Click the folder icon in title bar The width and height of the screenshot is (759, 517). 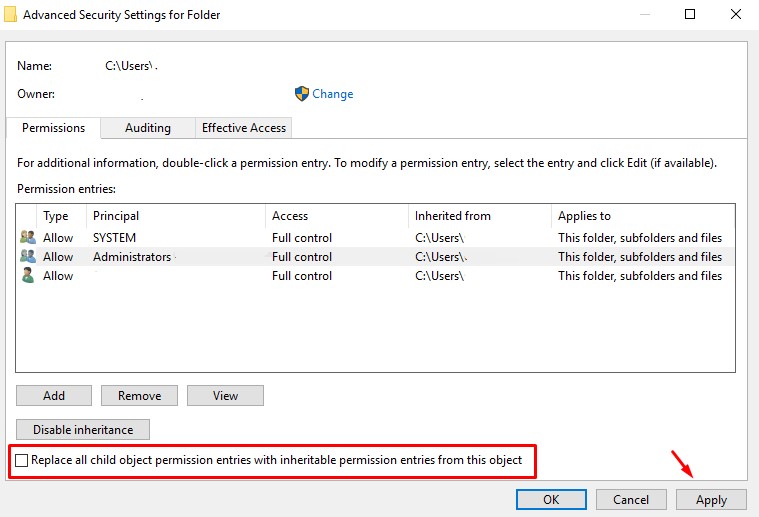click(9, 15)
